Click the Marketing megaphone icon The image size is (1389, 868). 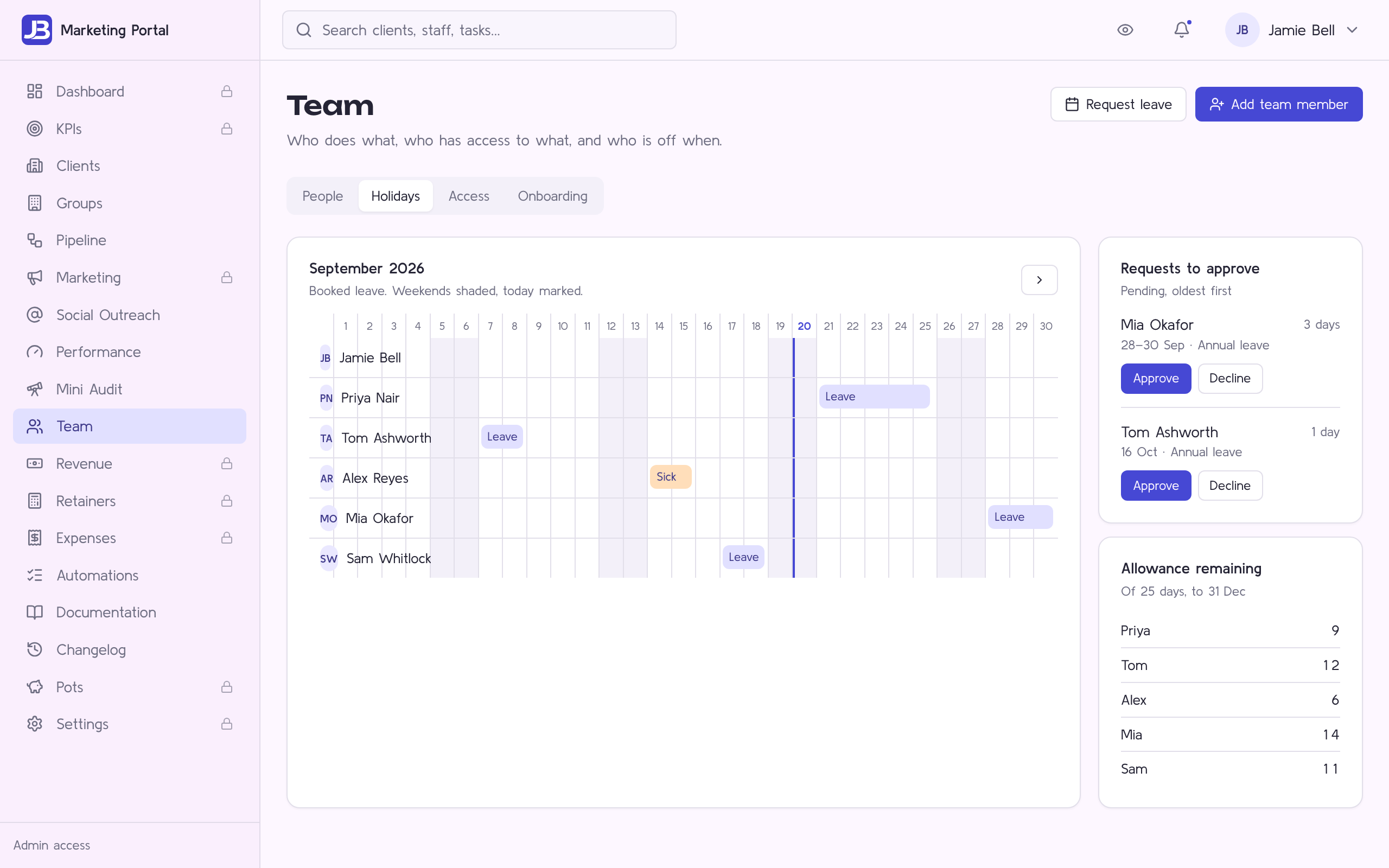[x=34, y=277]
